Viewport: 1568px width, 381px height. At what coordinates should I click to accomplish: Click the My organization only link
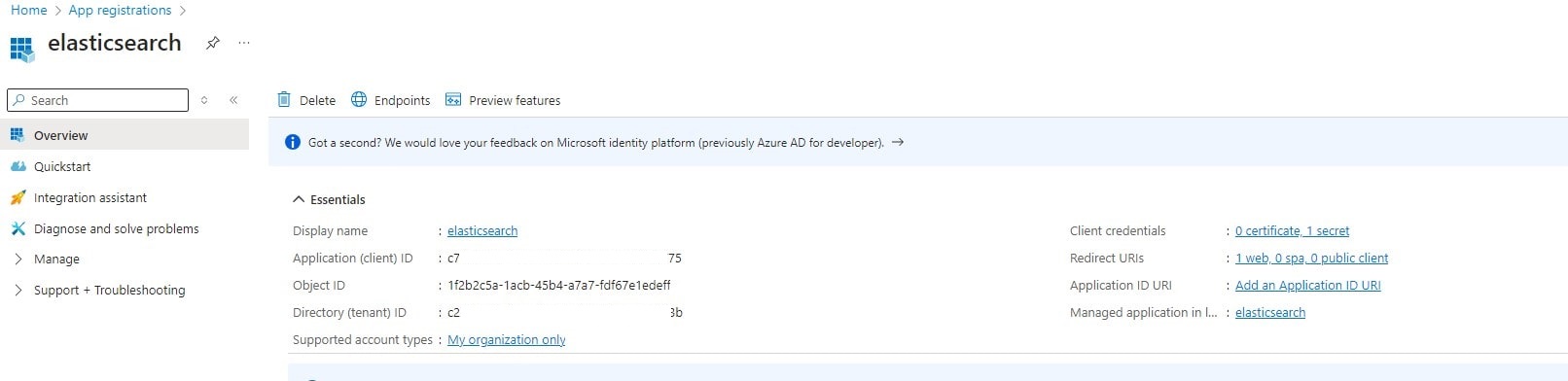(507, 339)
